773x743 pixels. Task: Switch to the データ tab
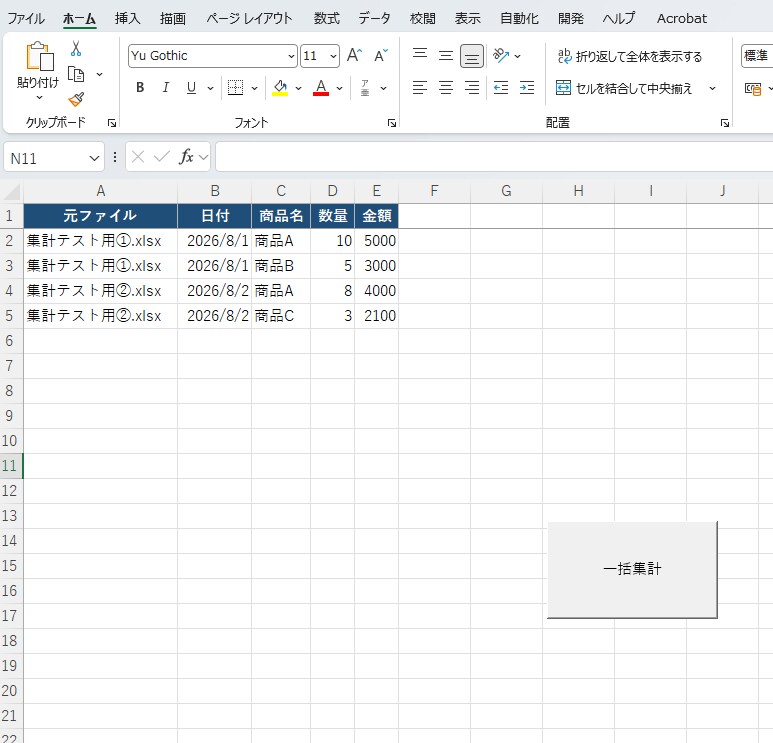(x=375, y=19)
